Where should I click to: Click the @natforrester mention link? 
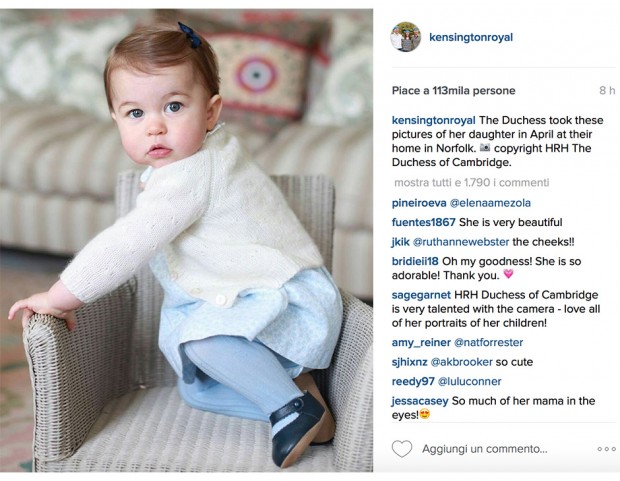(x=489, y=342)
